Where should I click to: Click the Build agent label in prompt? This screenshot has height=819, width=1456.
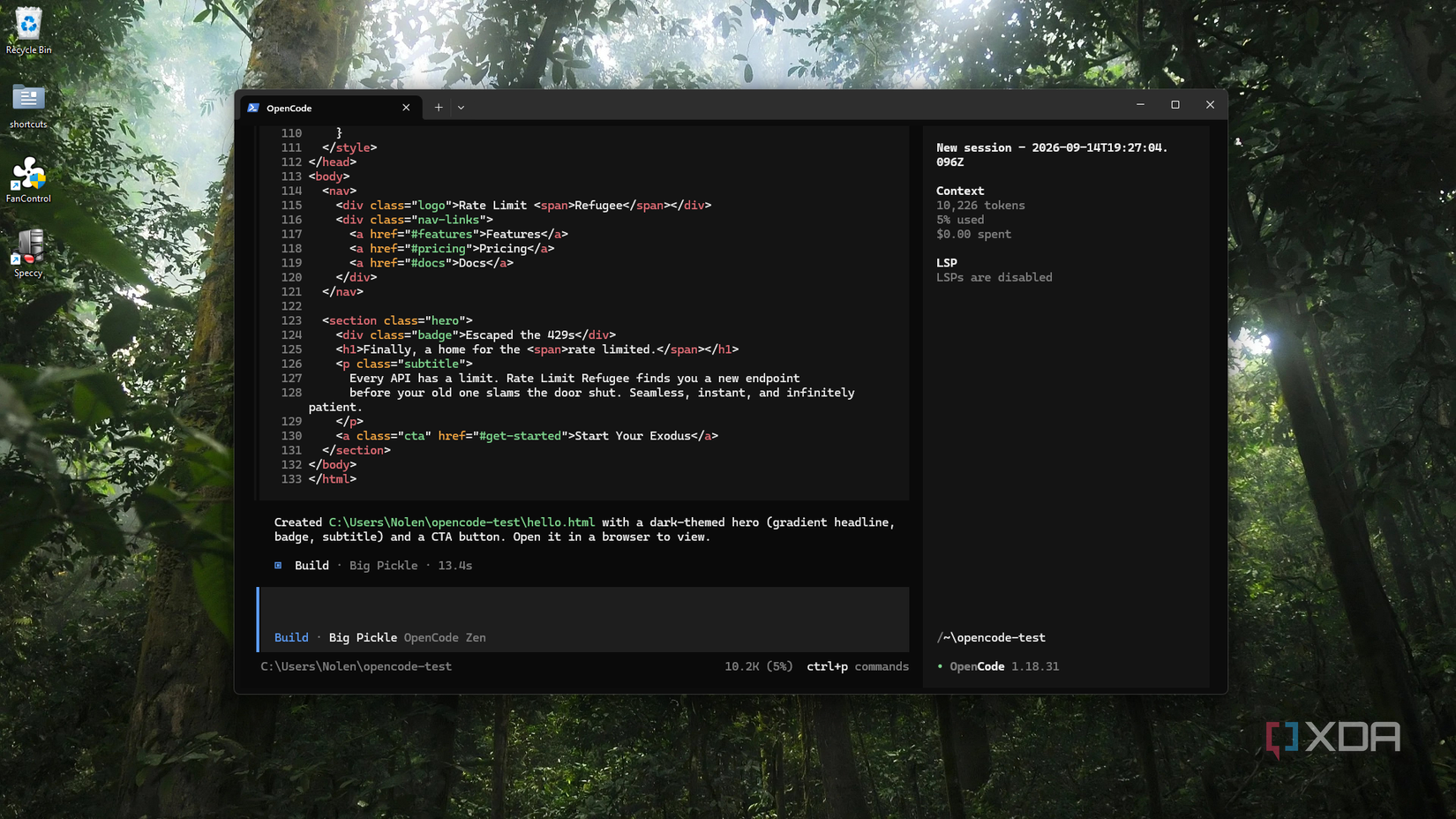click(x=291, y=637)
